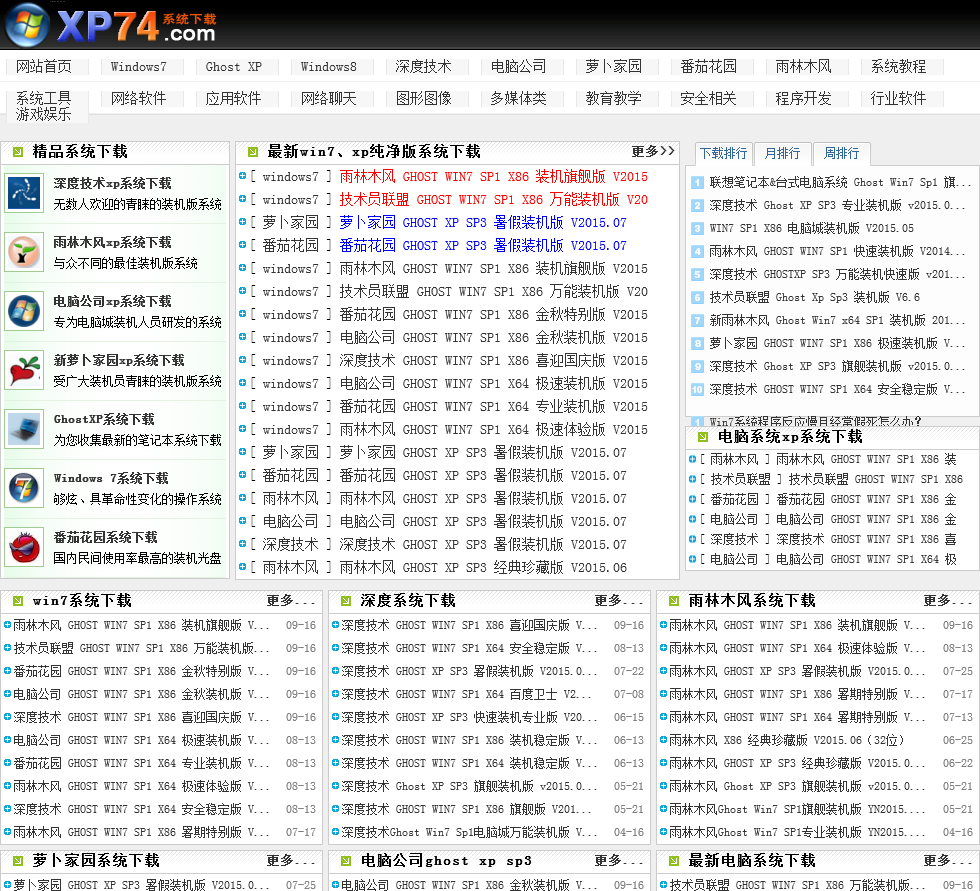Screen dimensions: 980x891
Task: Click bullet icon before red 雨林木风 WIN7 entry
Action: click(242, 176)
